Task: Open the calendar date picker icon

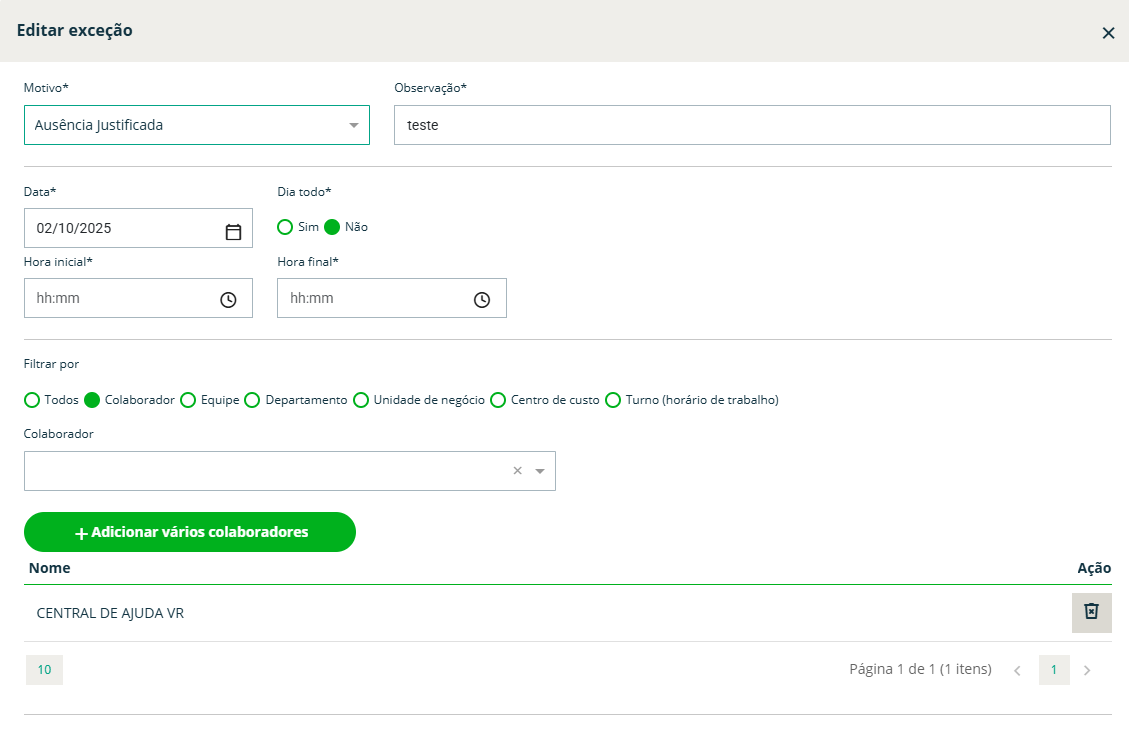Action: coord(233,232)
